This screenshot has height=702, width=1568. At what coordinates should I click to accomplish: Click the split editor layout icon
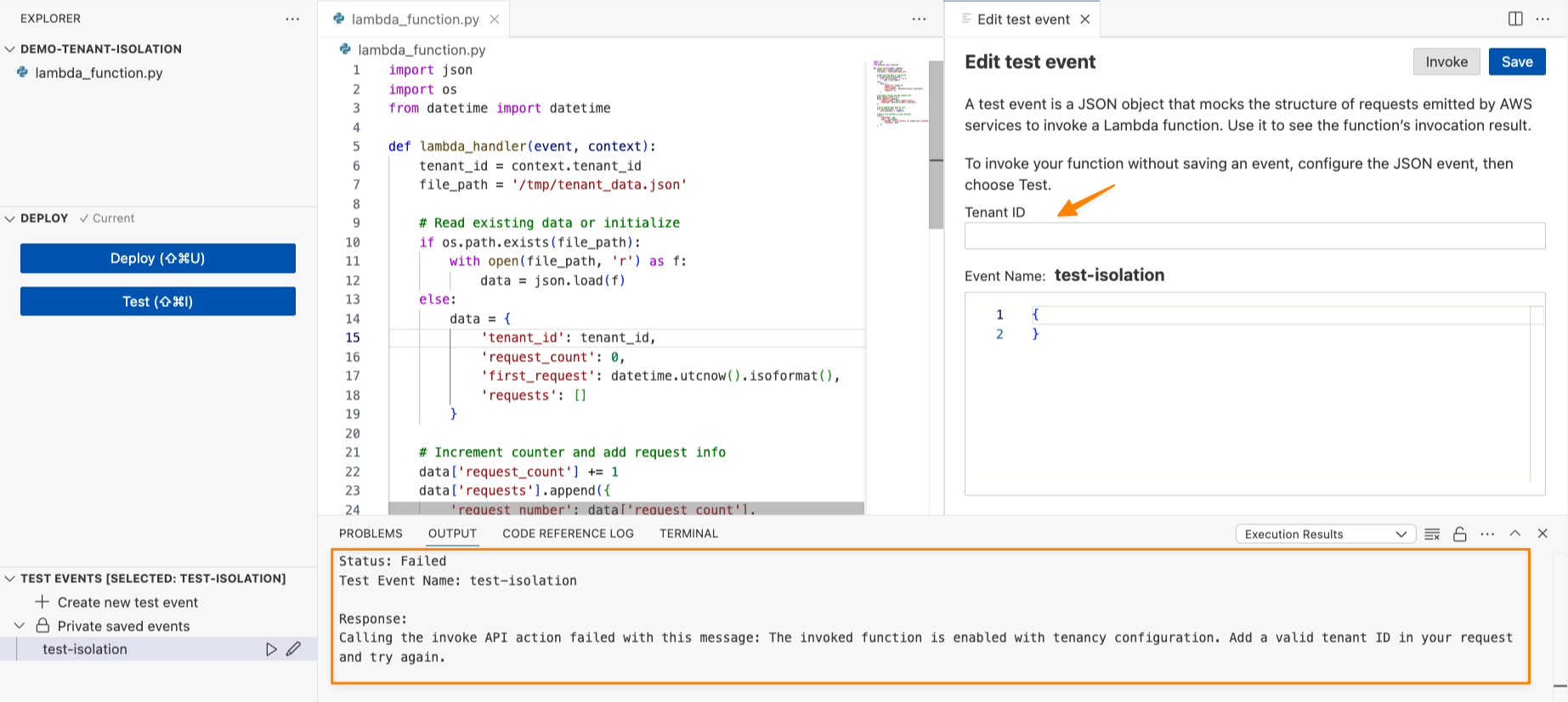click(1515, 19)
